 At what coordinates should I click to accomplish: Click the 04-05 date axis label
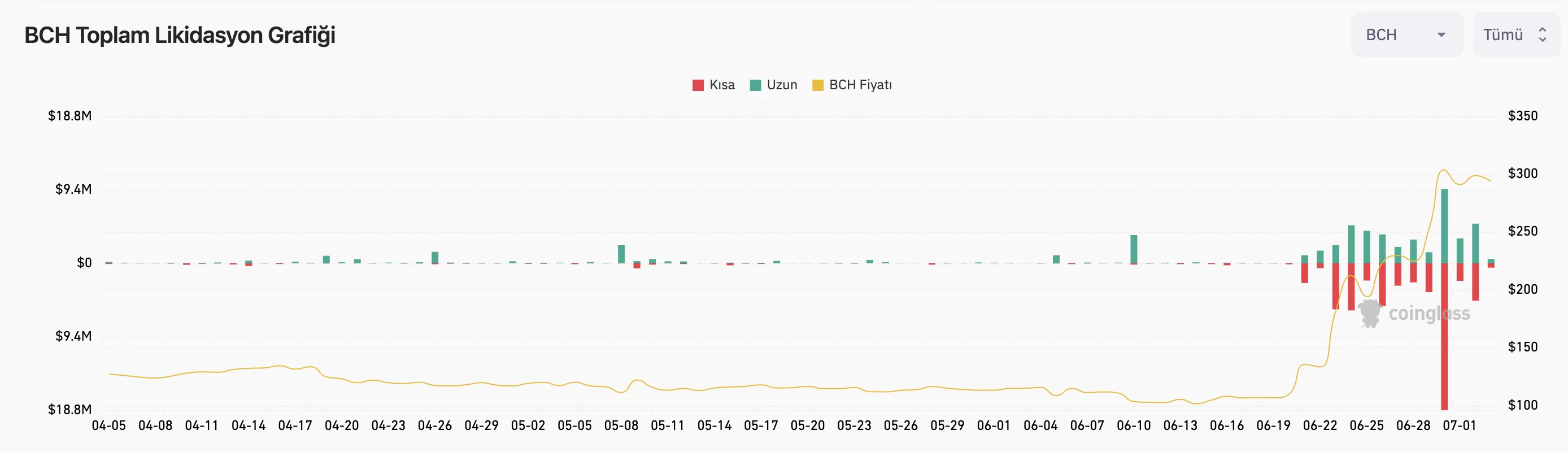click(x=109, y=426)
